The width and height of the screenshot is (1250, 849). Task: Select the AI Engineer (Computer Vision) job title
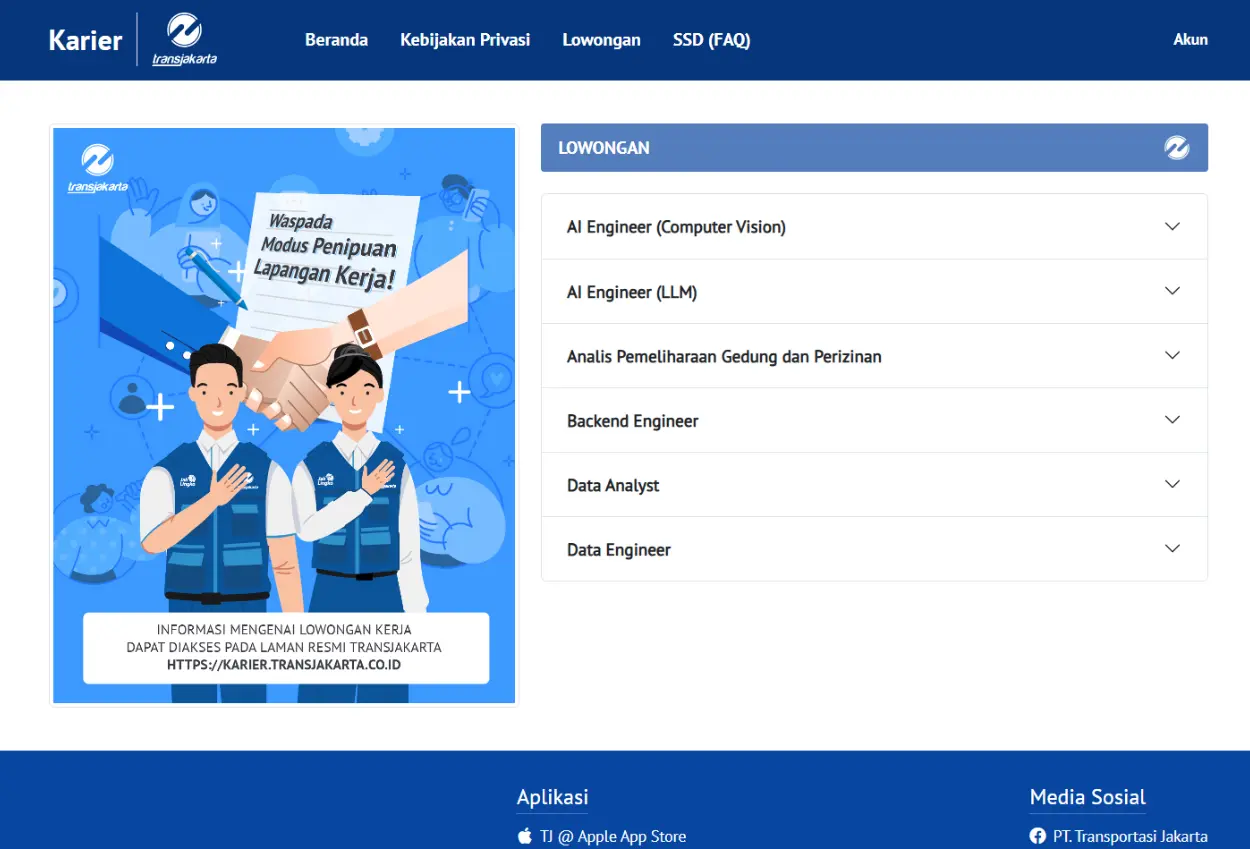676,227
